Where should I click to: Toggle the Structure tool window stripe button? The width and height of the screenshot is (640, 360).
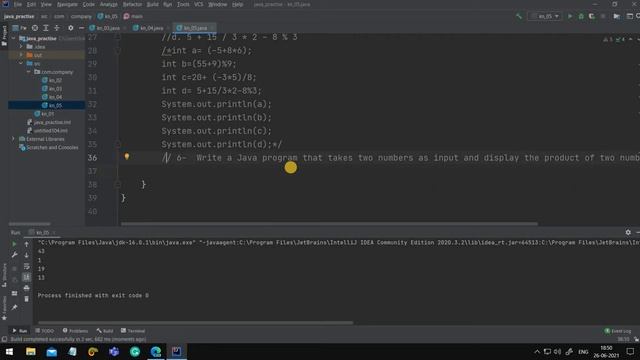(x=4, y=276)
